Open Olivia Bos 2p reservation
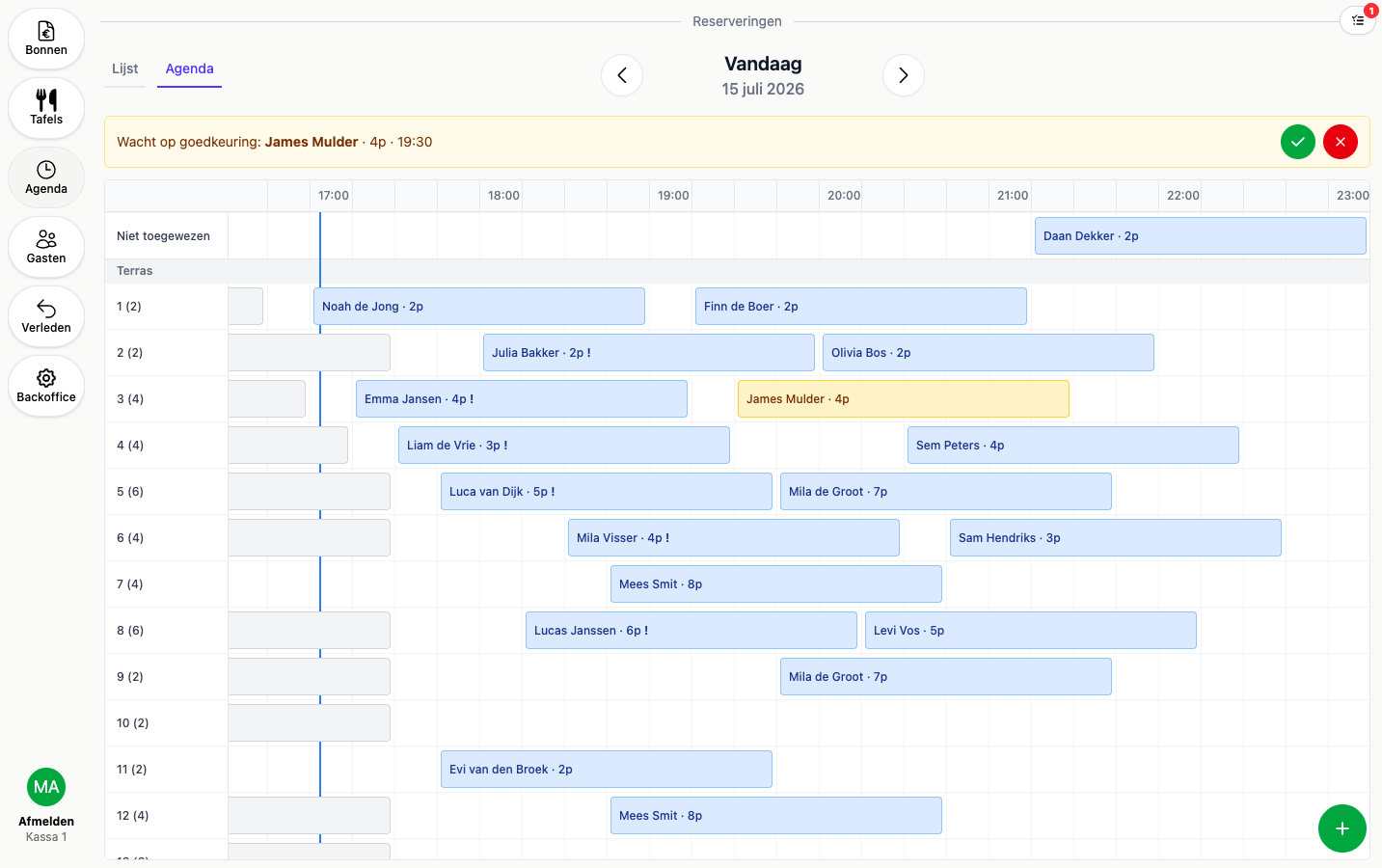 (989, 353)
